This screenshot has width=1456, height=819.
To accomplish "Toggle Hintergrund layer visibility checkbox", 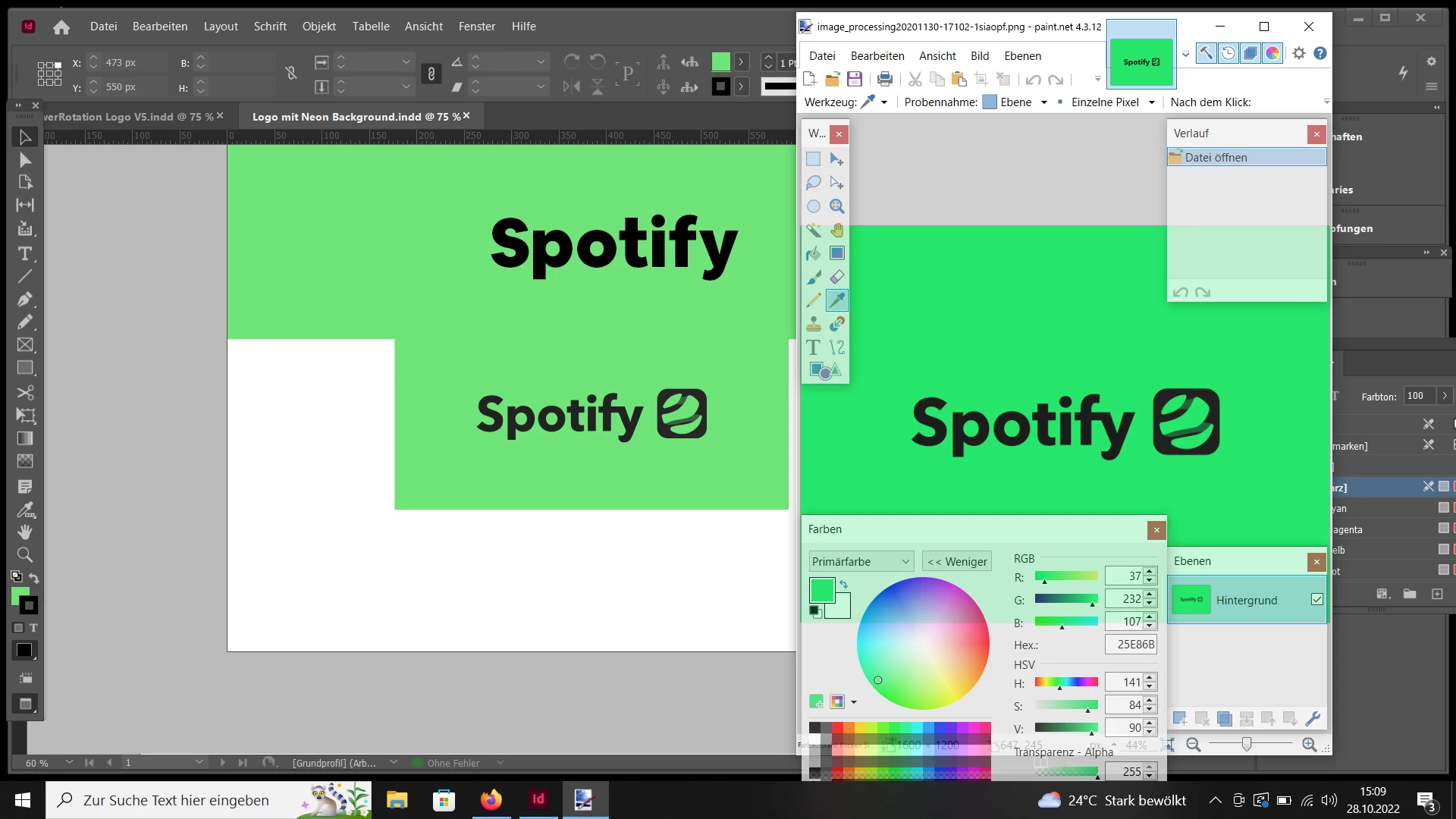I will pos(1316,599).
